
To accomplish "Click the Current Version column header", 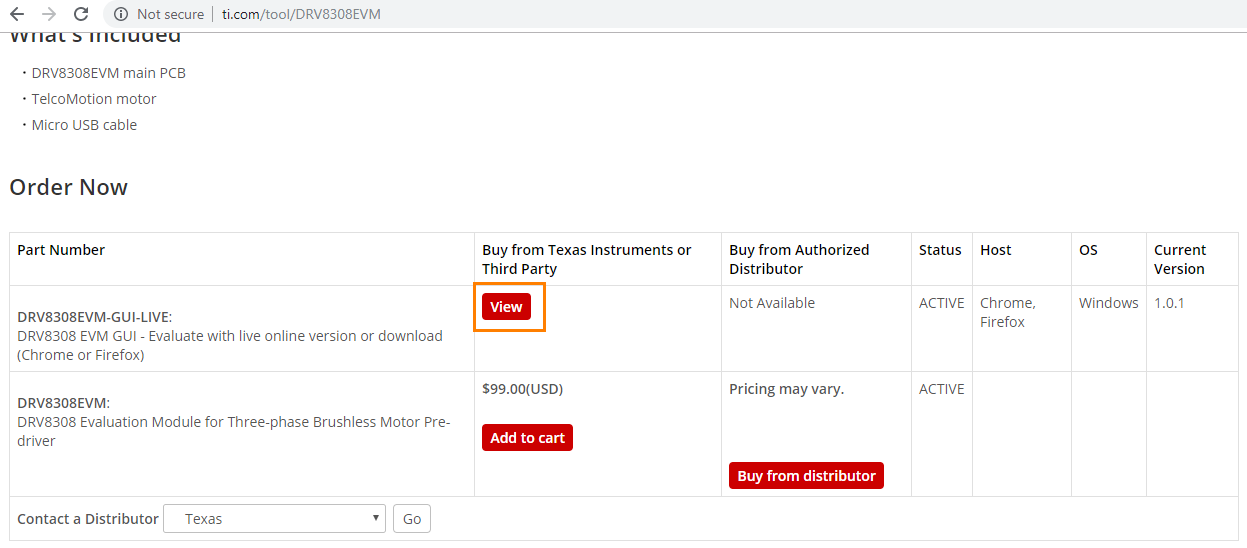I will 1180,259.
